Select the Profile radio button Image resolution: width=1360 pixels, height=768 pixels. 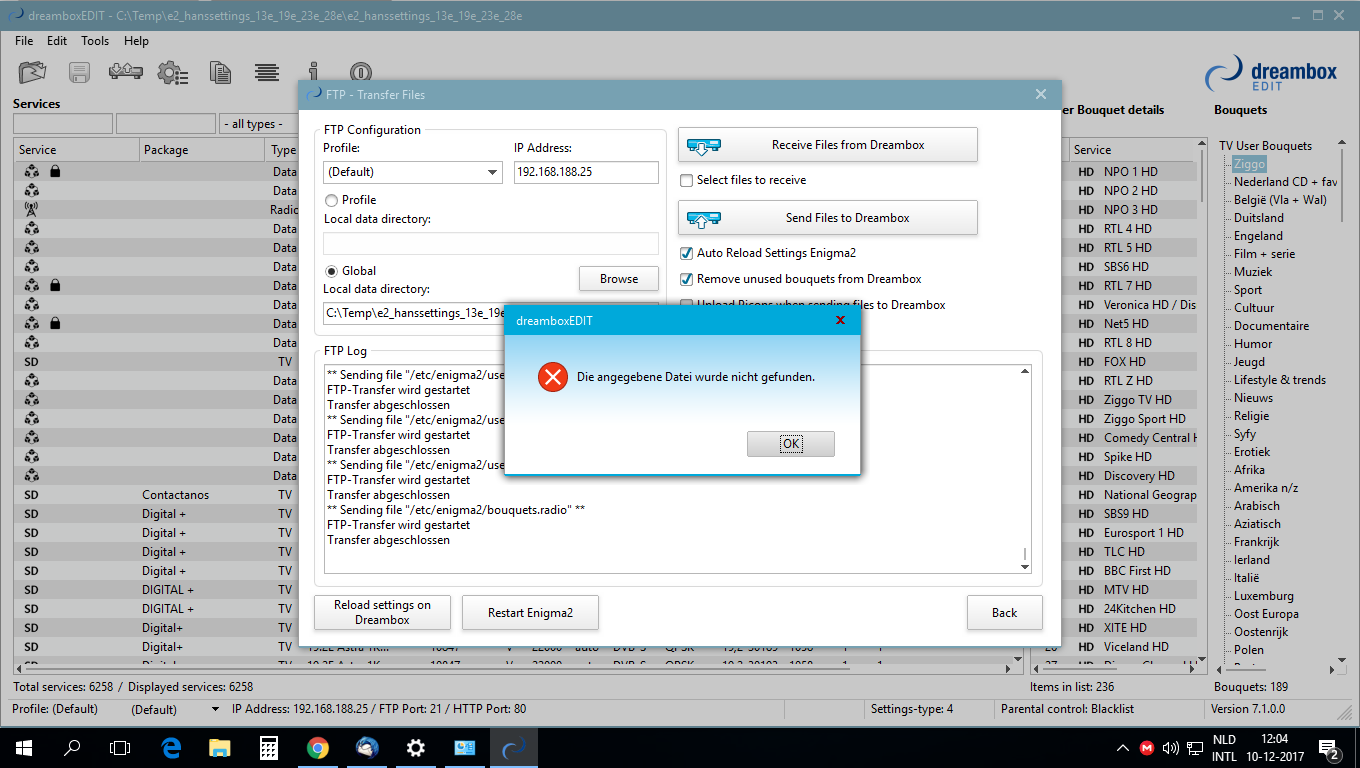(x=331, y=200)
